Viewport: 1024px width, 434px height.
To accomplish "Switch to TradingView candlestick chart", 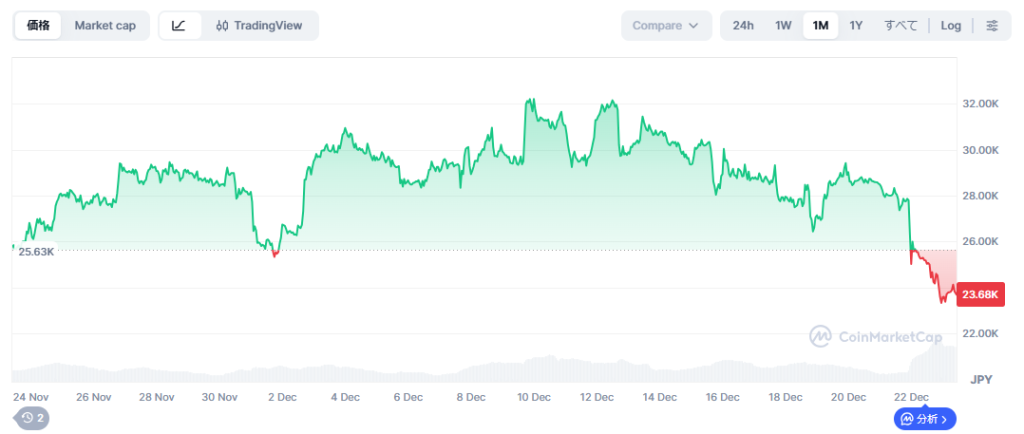I will [260, 26].
